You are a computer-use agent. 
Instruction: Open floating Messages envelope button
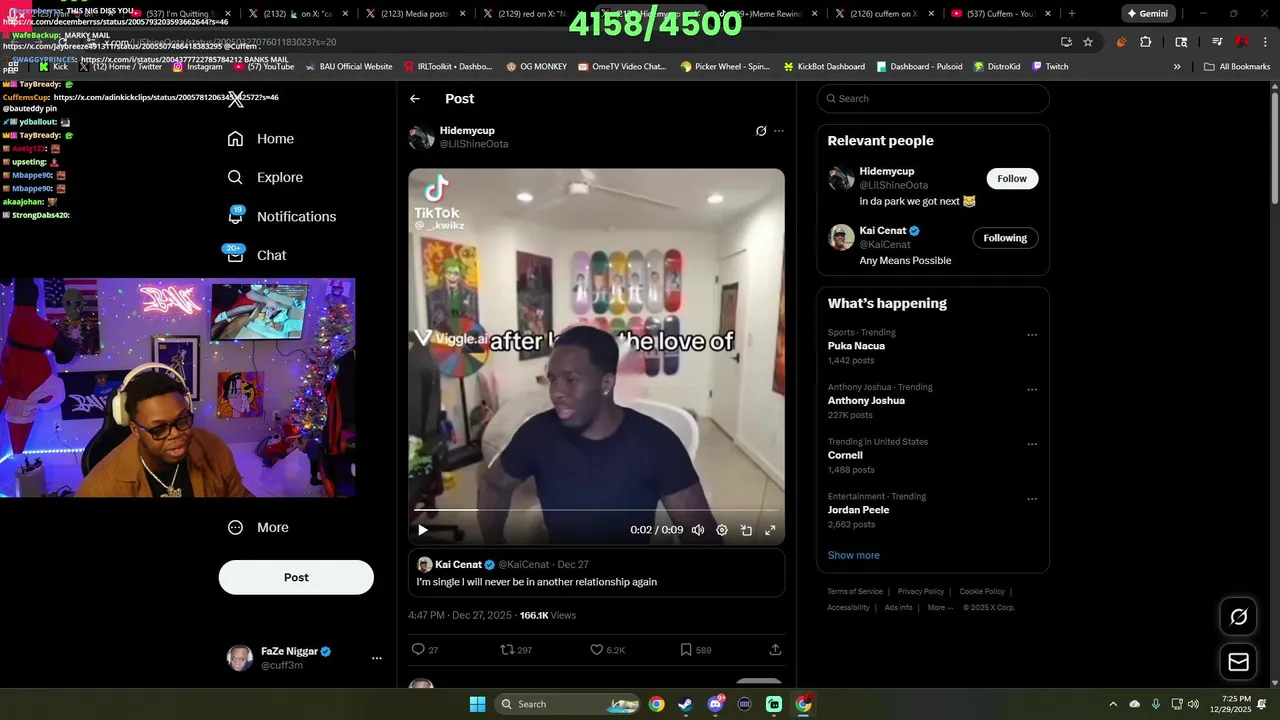pyautogui.click(x=1238, y=662)
